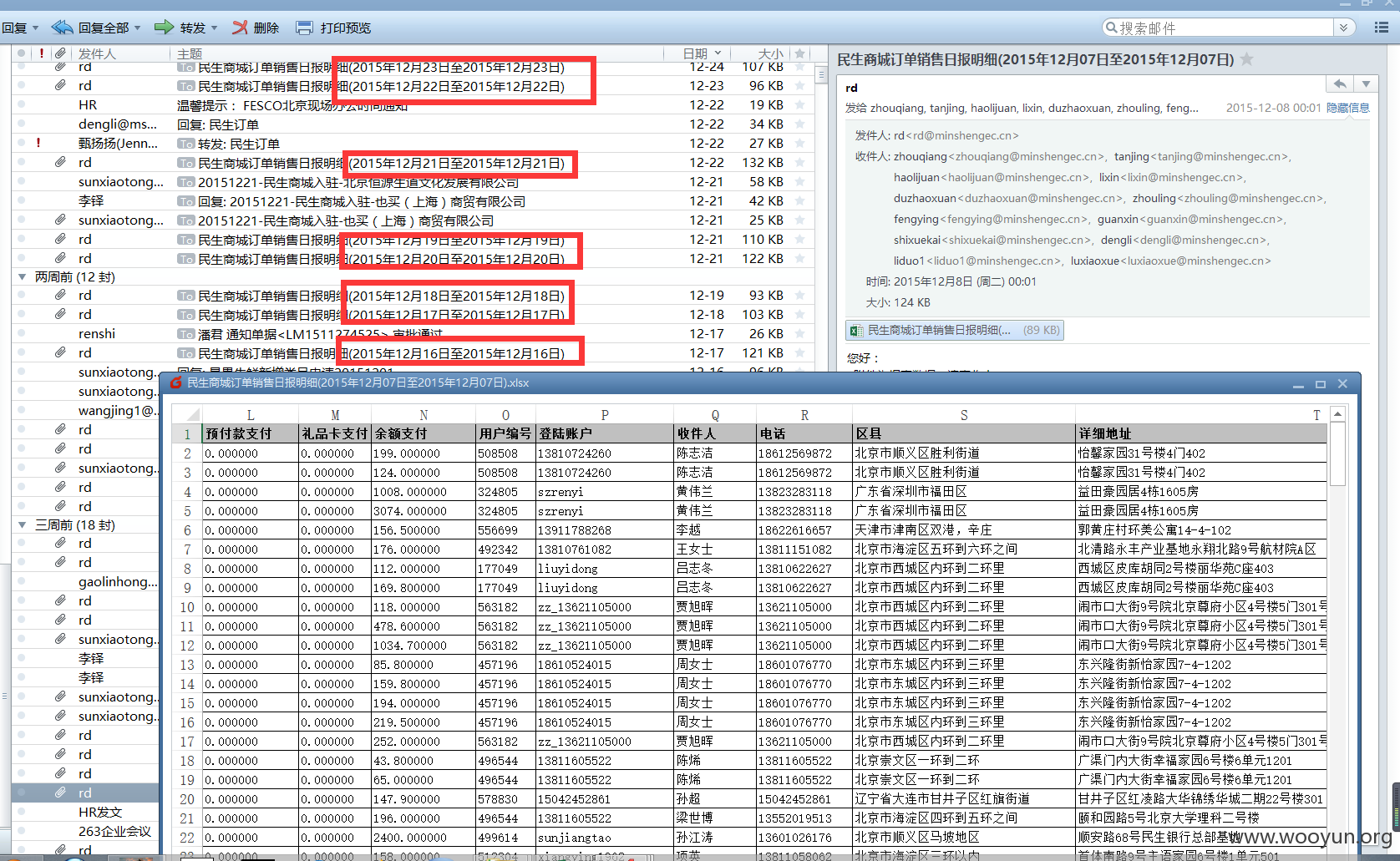The height and width of the screenshot is (861, 1400).
Task: Click the magnifier icon in mail search
Action: point(1111,28)
